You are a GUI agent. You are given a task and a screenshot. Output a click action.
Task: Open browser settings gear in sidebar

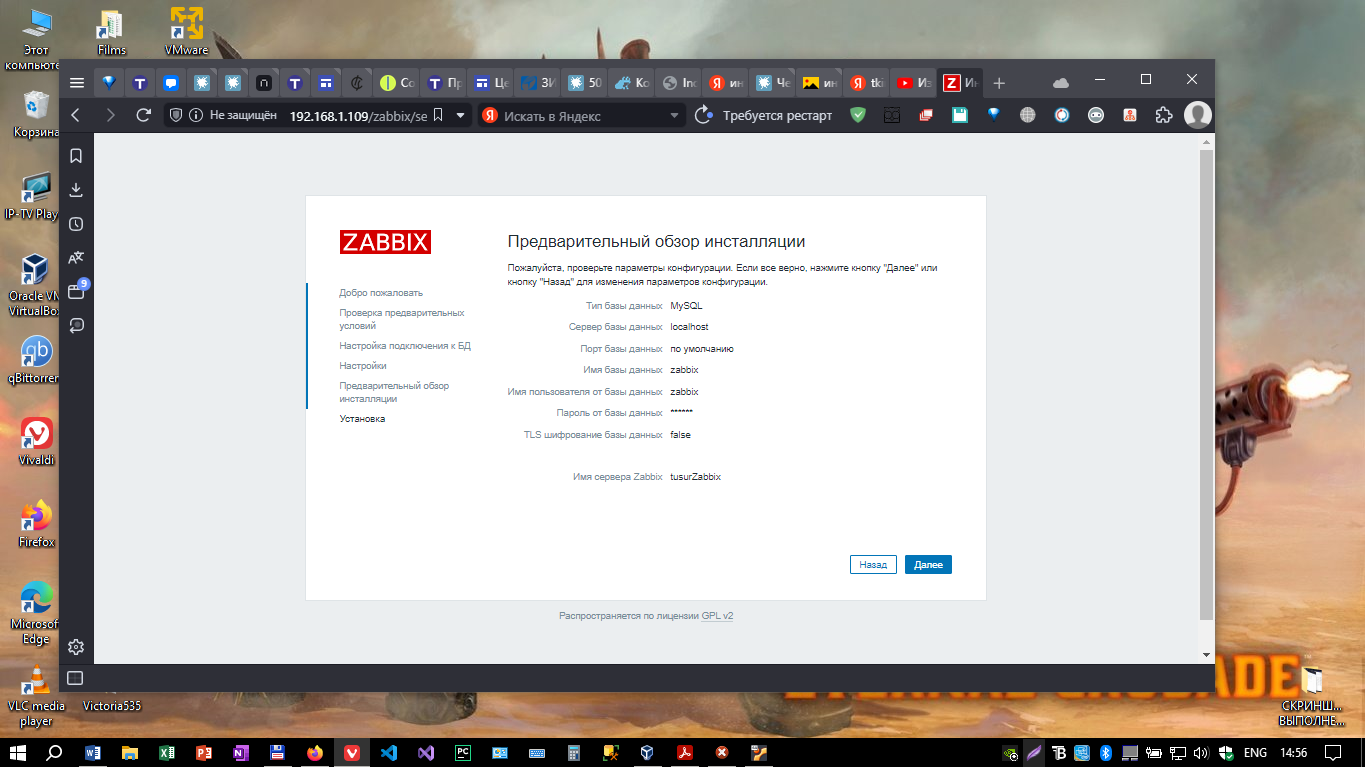[76, 647]
